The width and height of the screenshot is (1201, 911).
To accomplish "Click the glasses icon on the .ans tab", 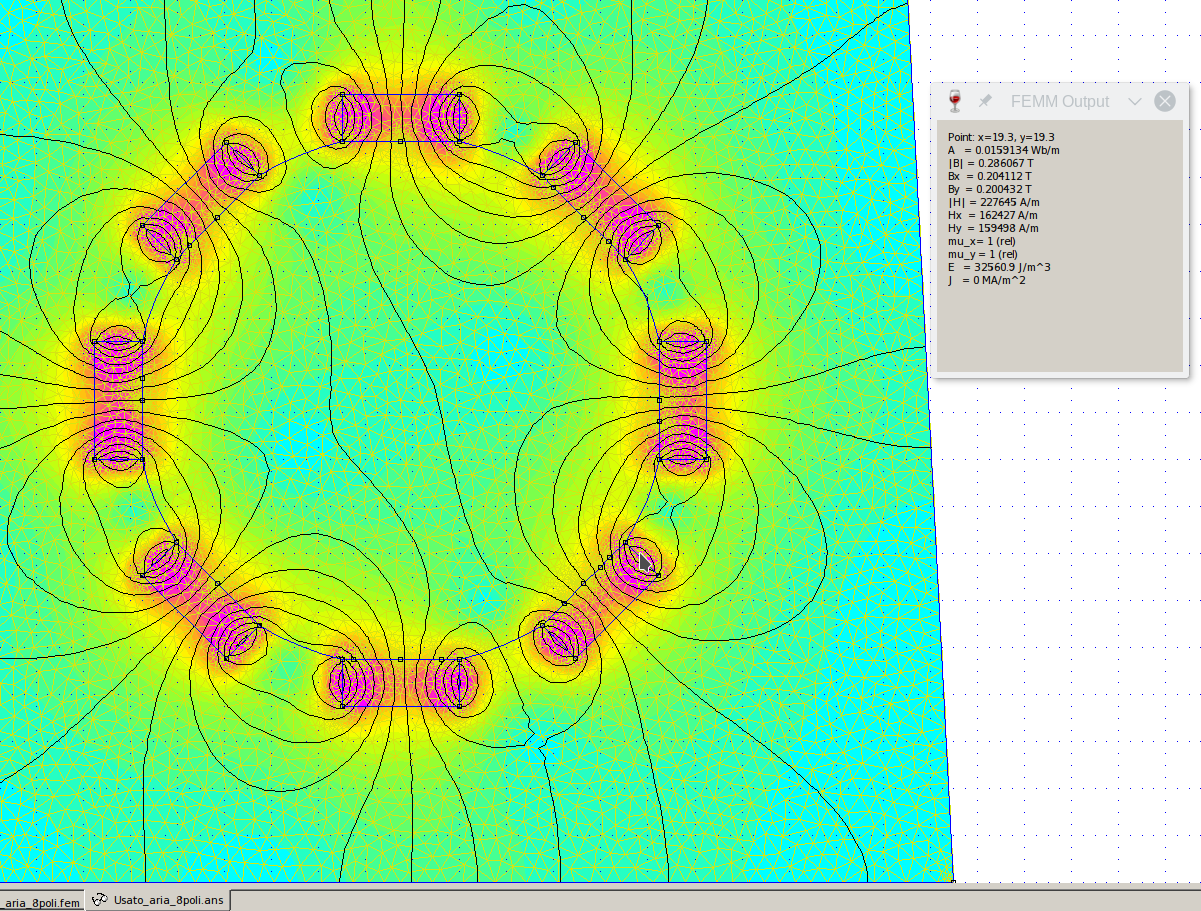I will (x=99, y=900).
